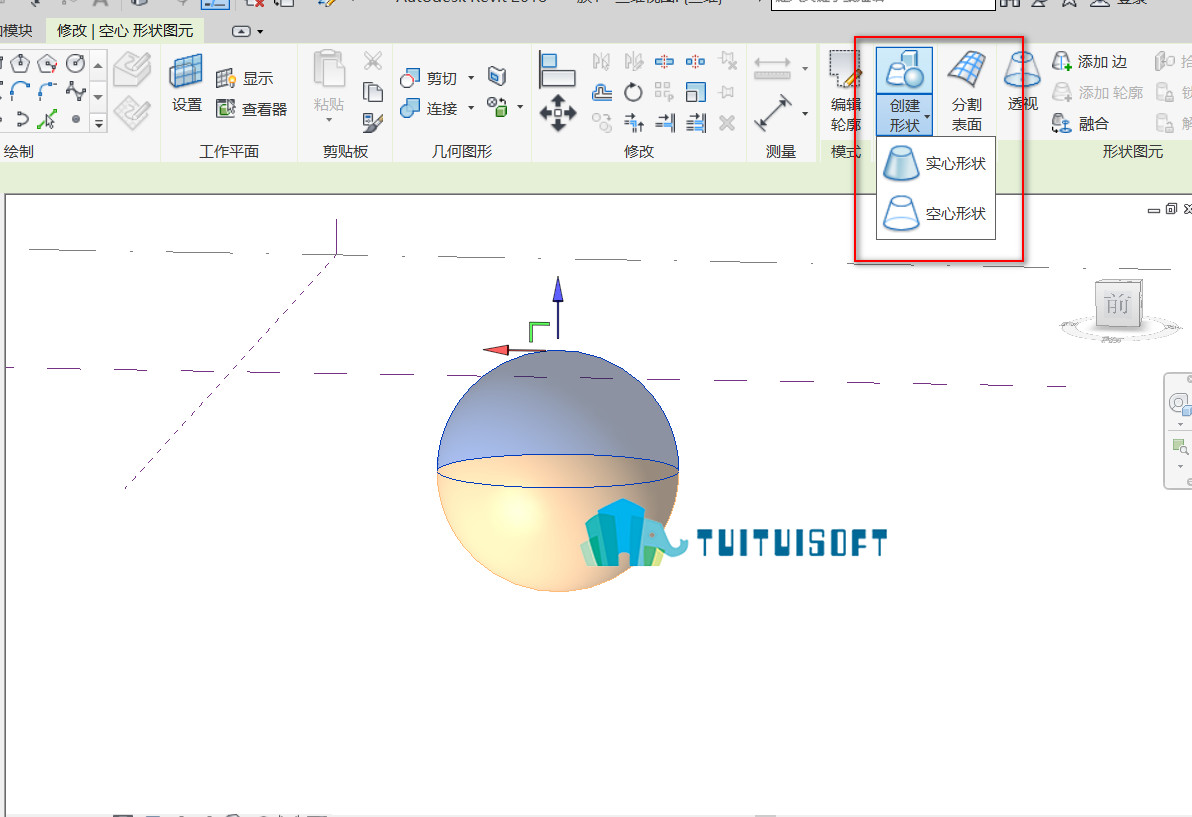Click 添加 边 add edge
1192x817 pixels.
[1089, 62]
